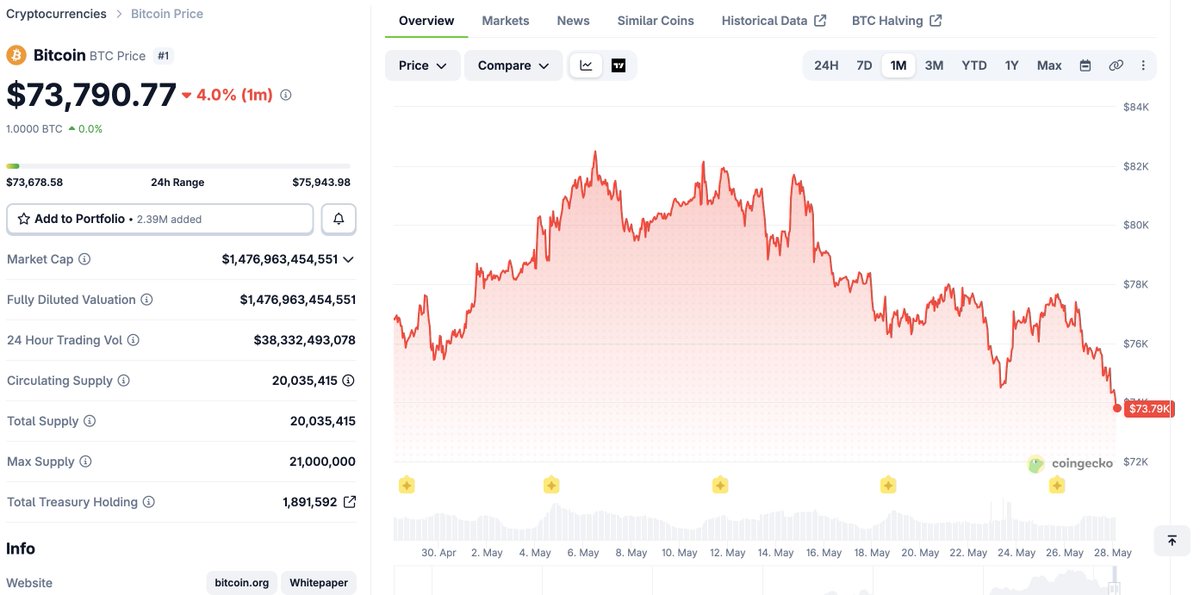The height and width of the screenshot is (595, 1200).
Task: Click the chart link share icon
Action: coord(1116,65)
